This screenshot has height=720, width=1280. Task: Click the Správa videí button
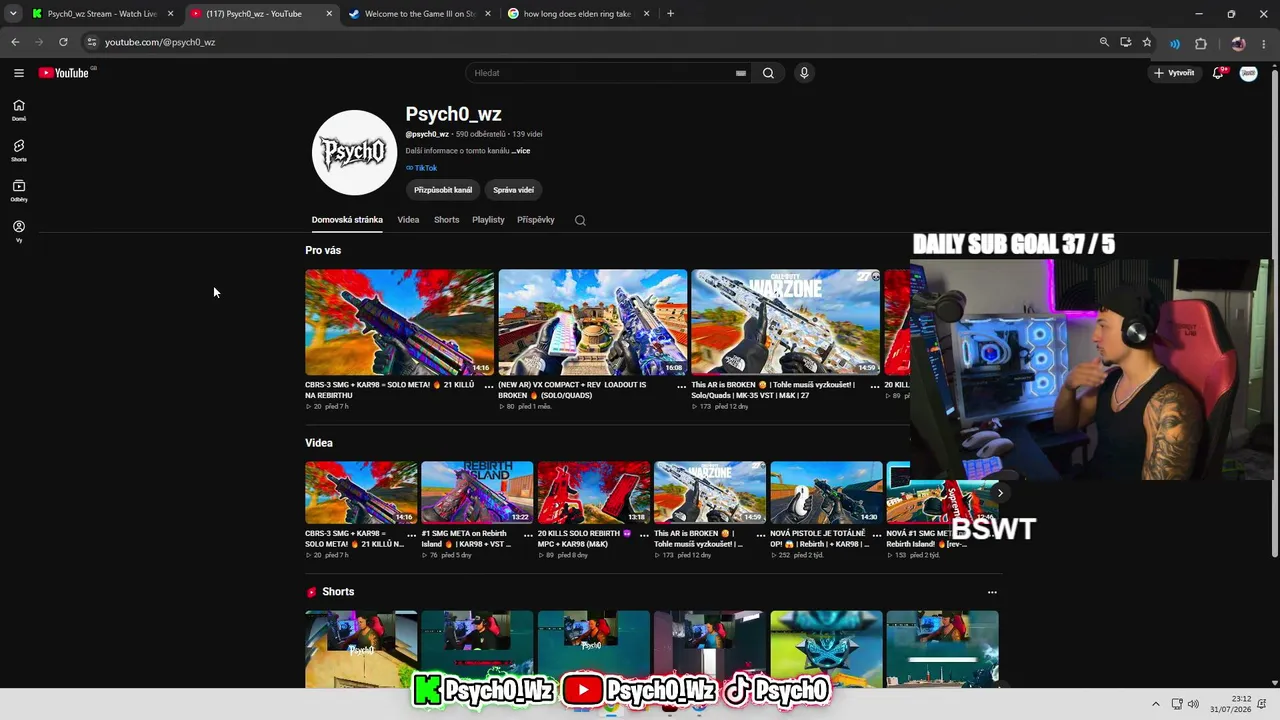[x=513, y=190]
